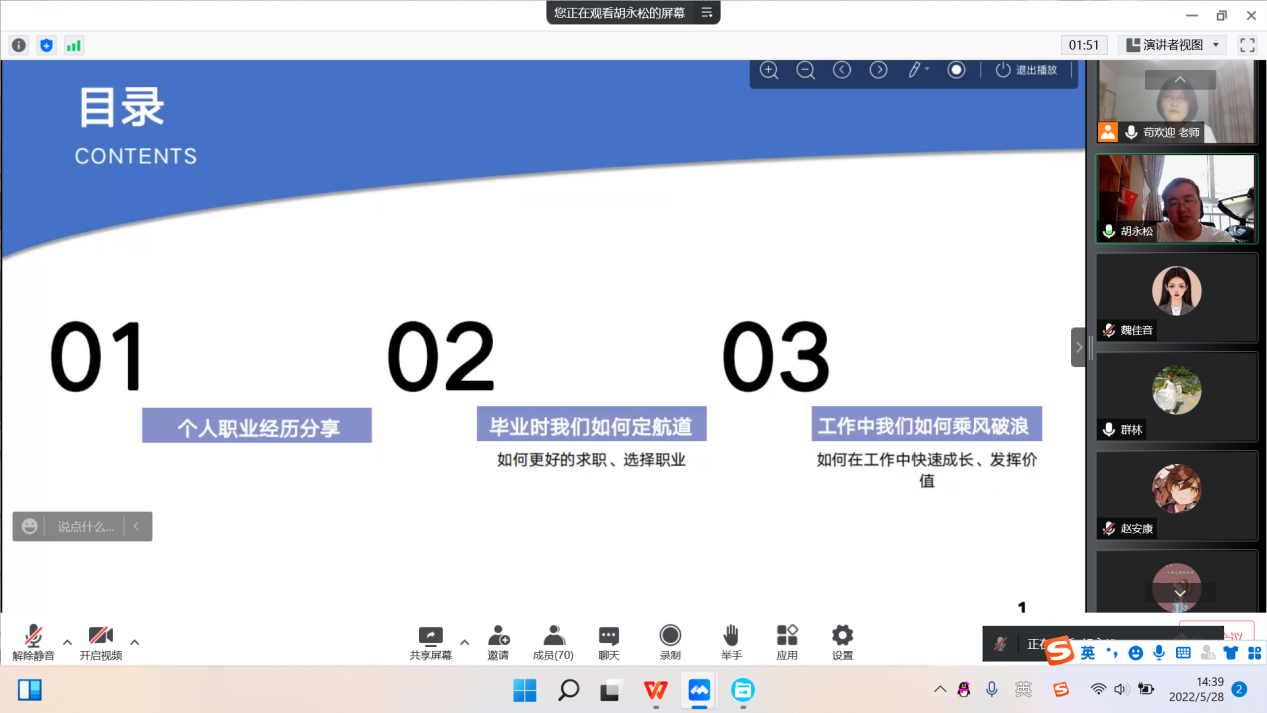Open the 成员(70) participants list
This screenshot has height=713, width=1267.
coord(553,642)
